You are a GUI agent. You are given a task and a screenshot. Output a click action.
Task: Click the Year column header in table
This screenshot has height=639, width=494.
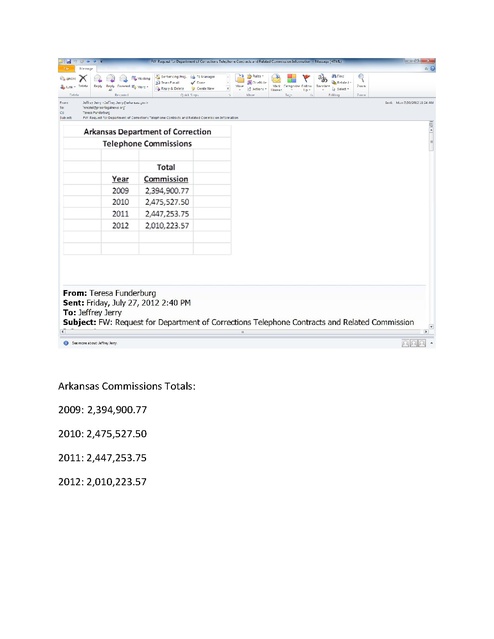(x=120, y=179)
